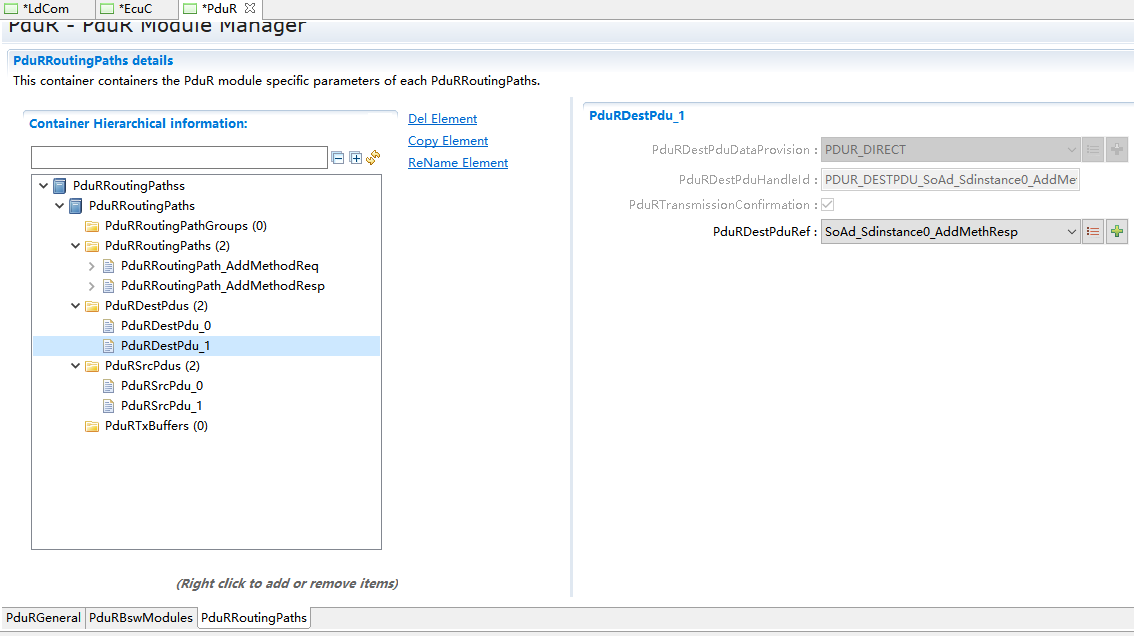Switch to the PduRGeneral tab
Screen dimensions: 1134x636
click(43, 618)
